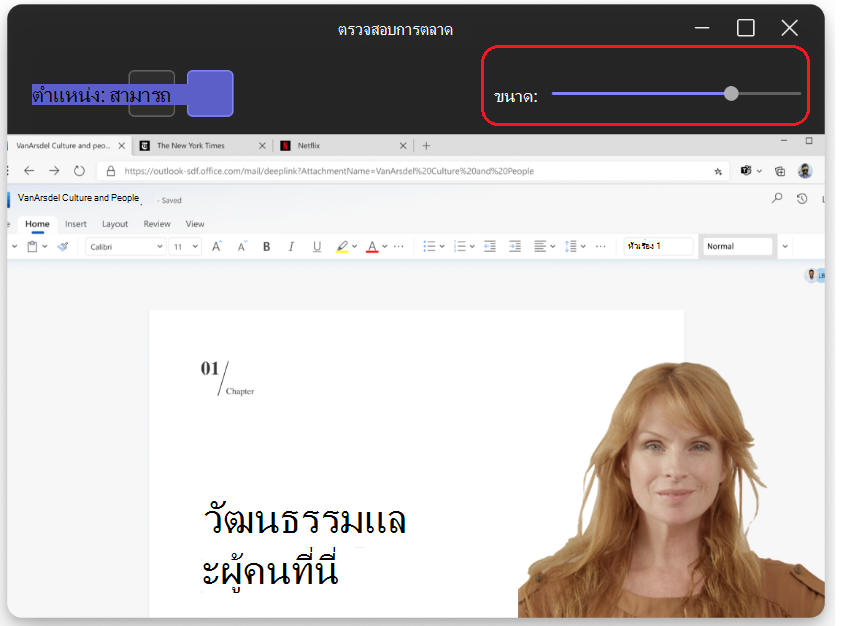The width and height of the screenshot is (847, 626).
Task: Select the Format Painter brush
Action: click(63, 247)
